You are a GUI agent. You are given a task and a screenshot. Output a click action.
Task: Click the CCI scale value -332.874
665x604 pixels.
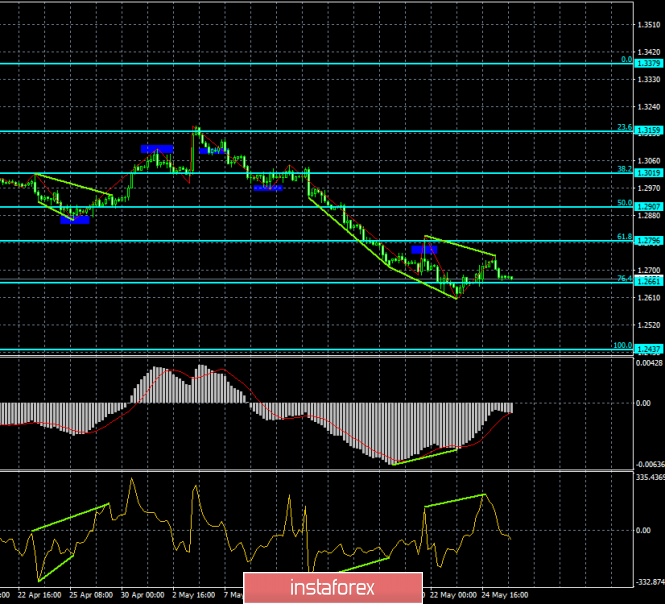650,582
